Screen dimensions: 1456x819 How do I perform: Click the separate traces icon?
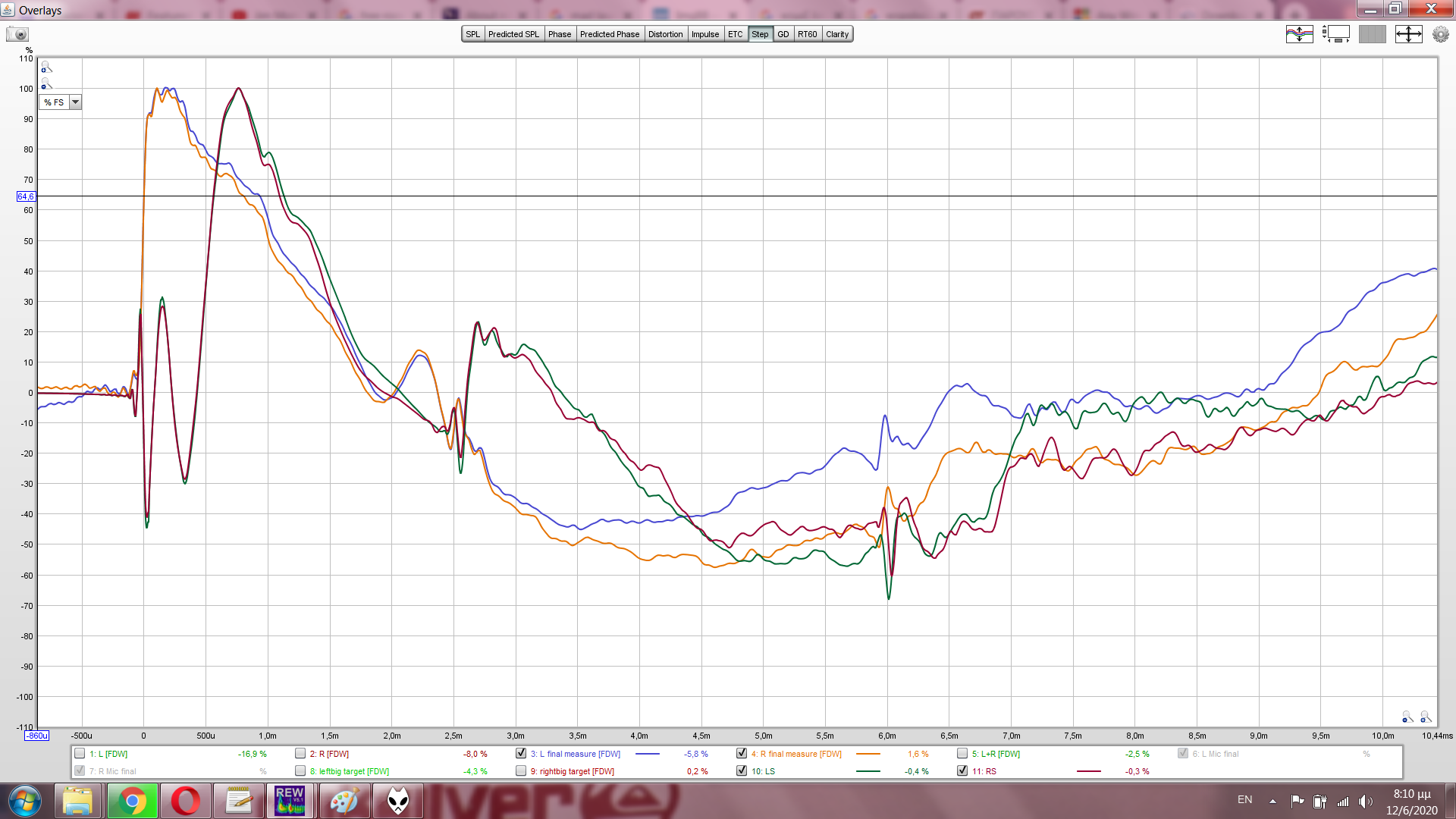(x=1299, y=34)
